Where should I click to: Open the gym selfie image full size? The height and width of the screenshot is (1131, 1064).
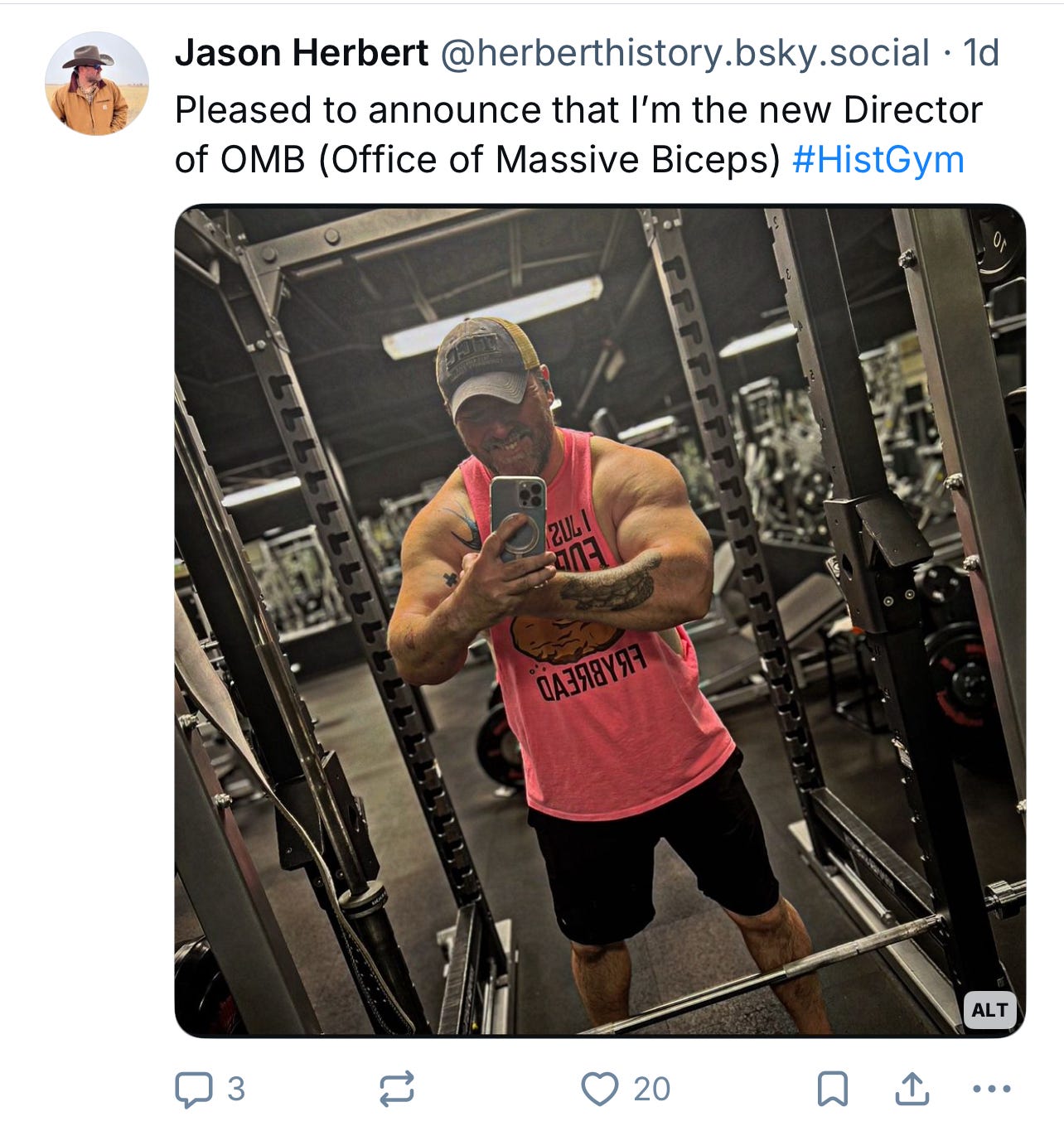pyautogui.click(x=600, y=621)
